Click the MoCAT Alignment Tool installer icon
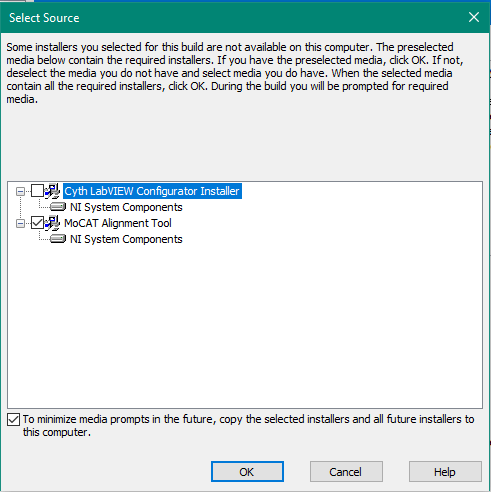The height and width of the screenshot is (492, 491). click(x=52, y=223)
